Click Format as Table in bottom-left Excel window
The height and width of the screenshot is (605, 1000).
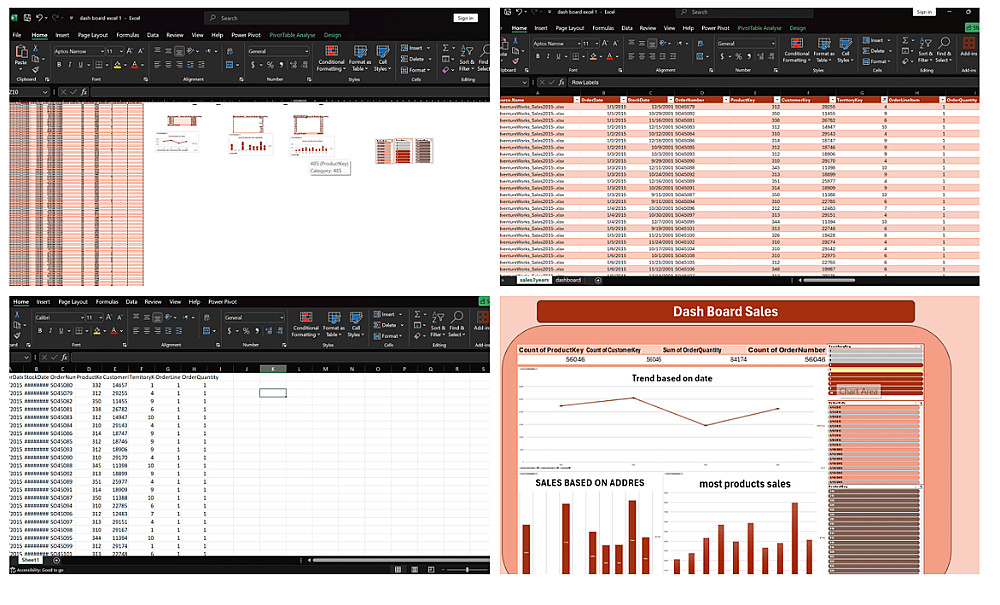[334, 324]
